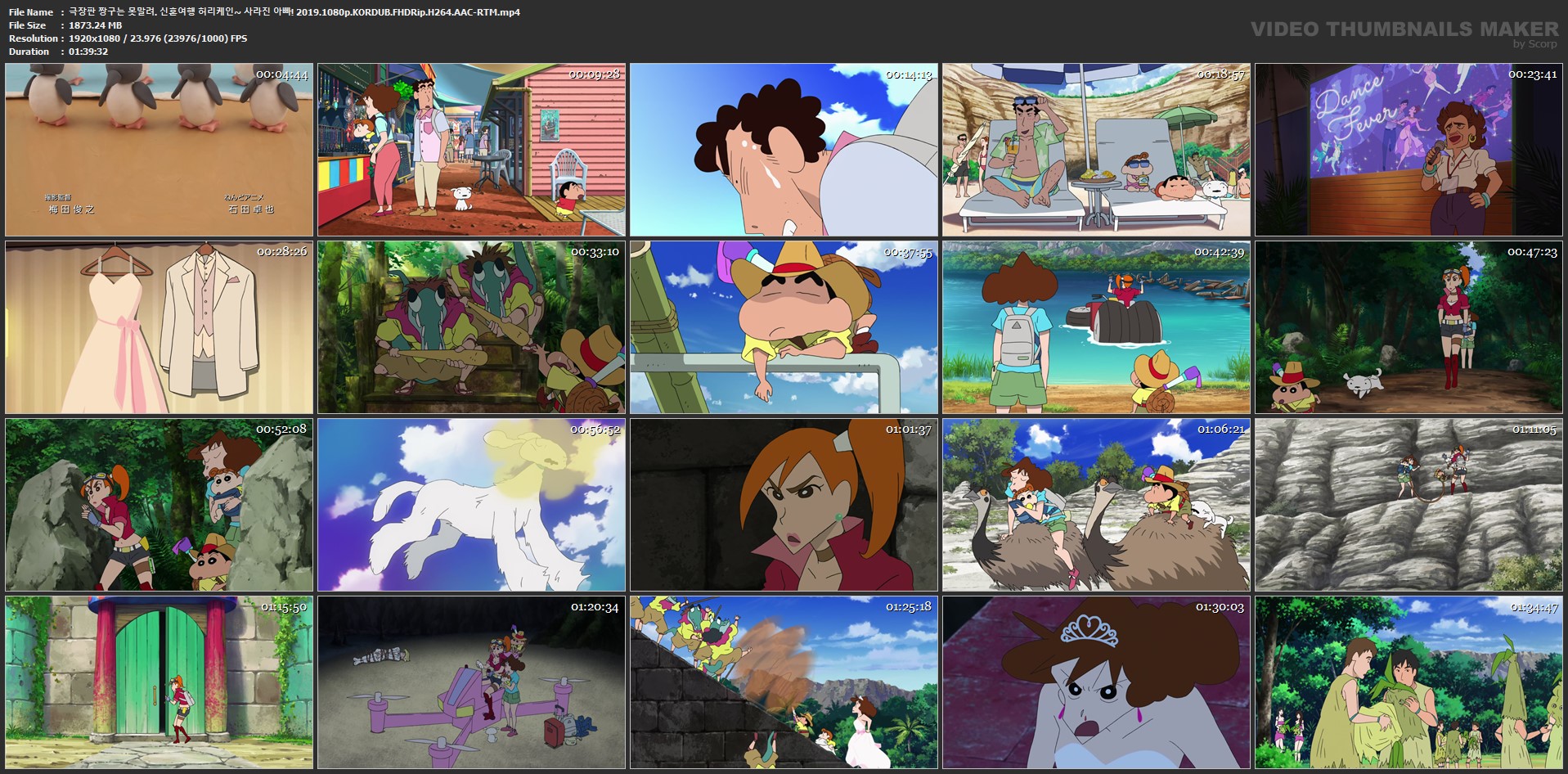Select the 01:25:18 stone stairway thumbnail

coord(784,682)
